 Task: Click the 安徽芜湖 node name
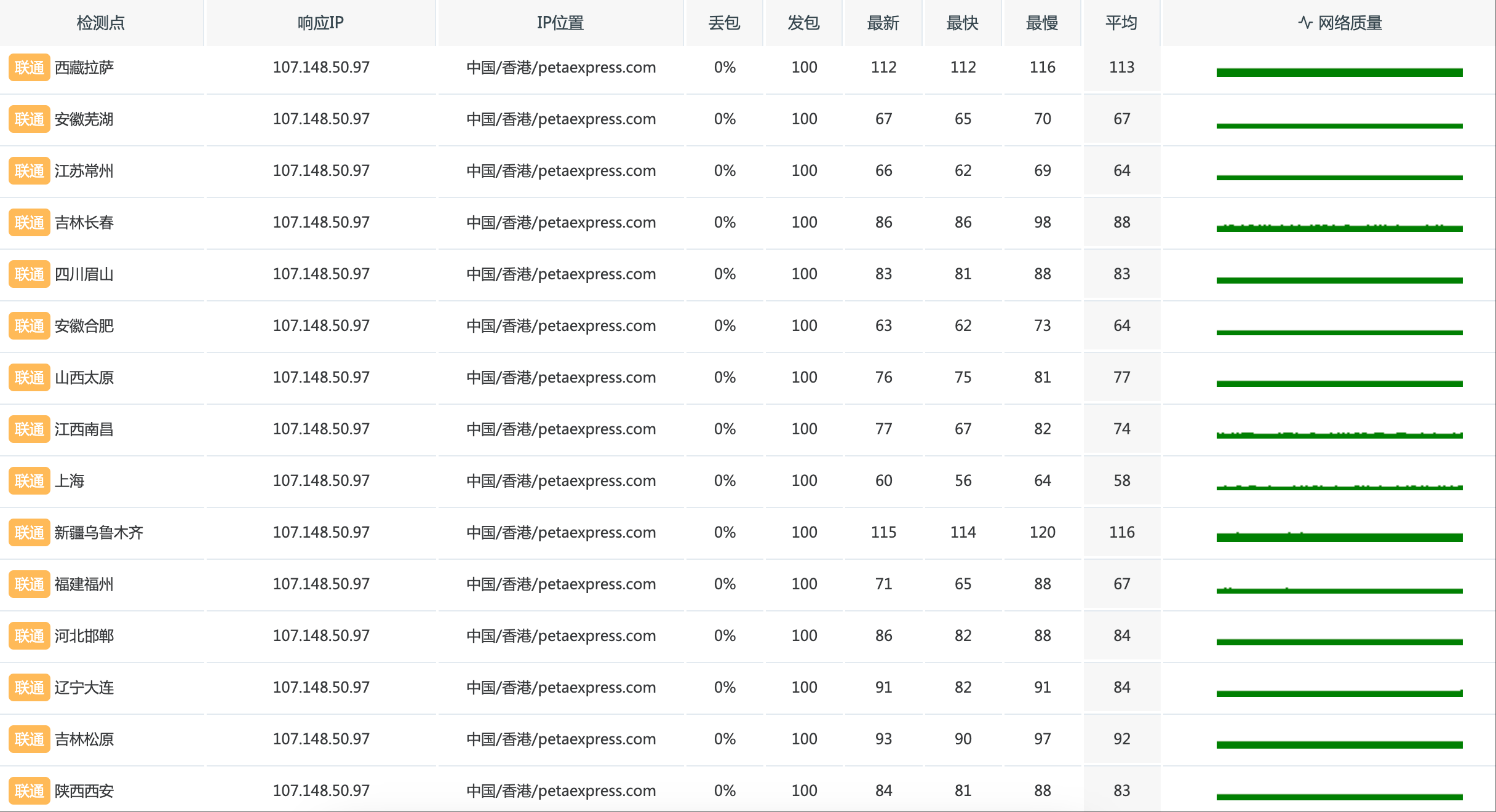[84, 119]
